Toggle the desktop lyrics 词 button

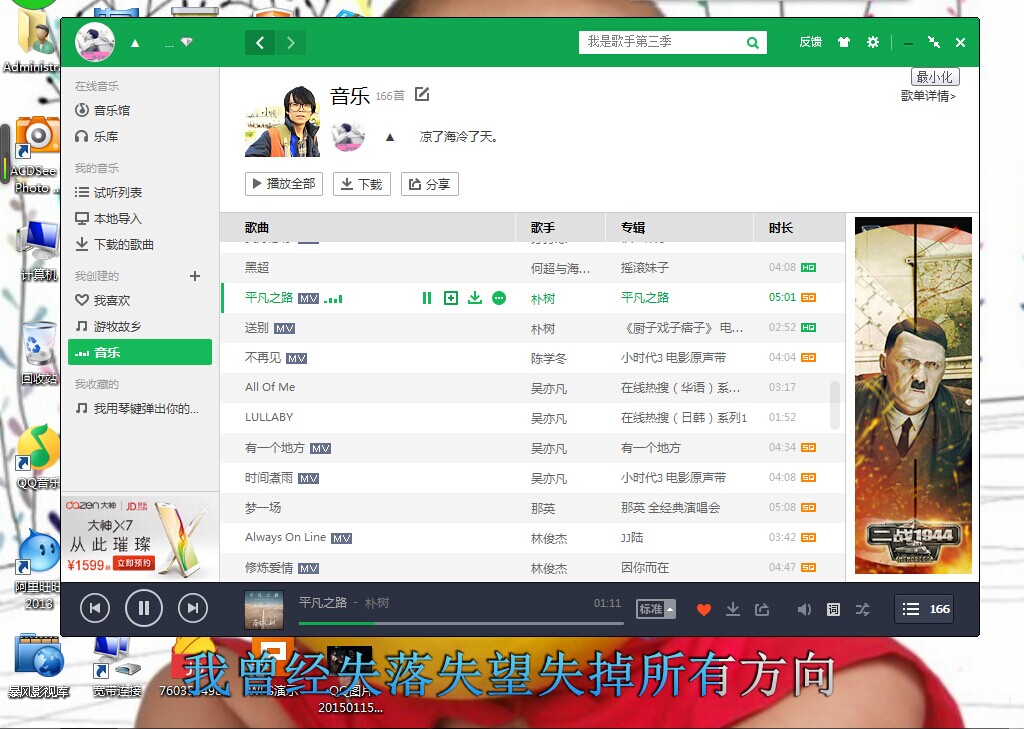[833, 609]
